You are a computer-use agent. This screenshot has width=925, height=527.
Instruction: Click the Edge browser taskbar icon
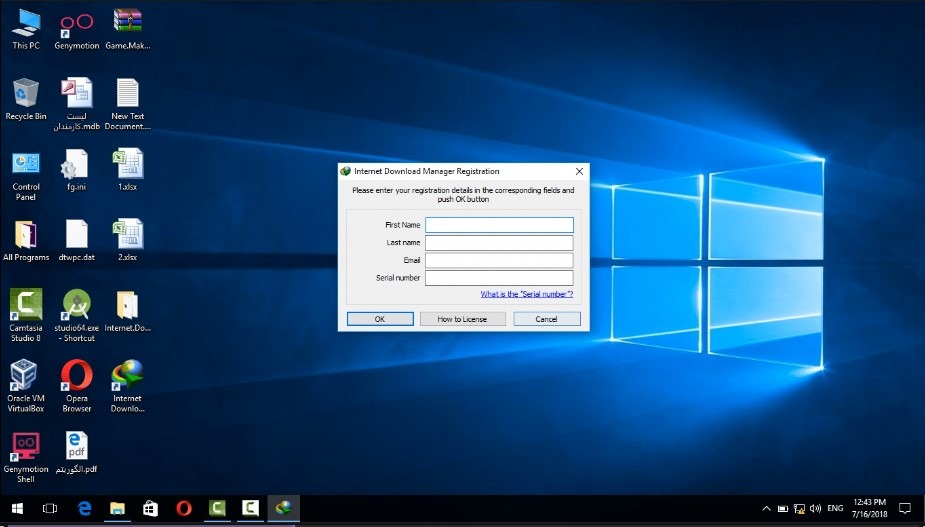[85, 508]
